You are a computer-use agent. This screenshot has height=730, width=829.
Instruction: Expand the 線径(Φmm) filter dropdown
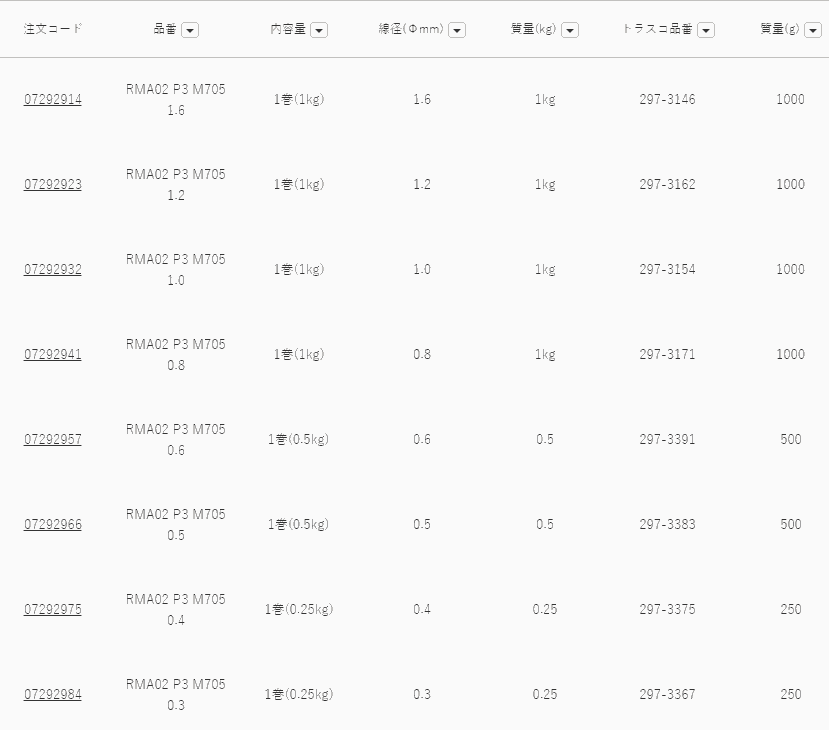(457, 30)
